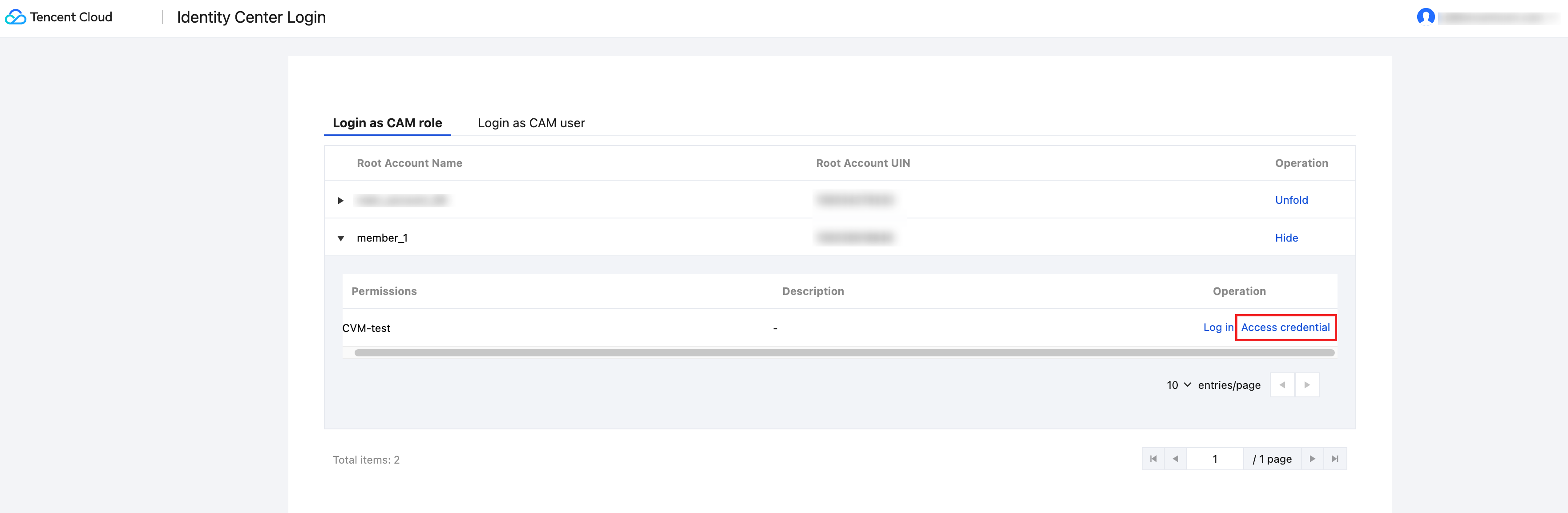
Task: Click Log in for CVM-test permission
Action: (1217, 327)
